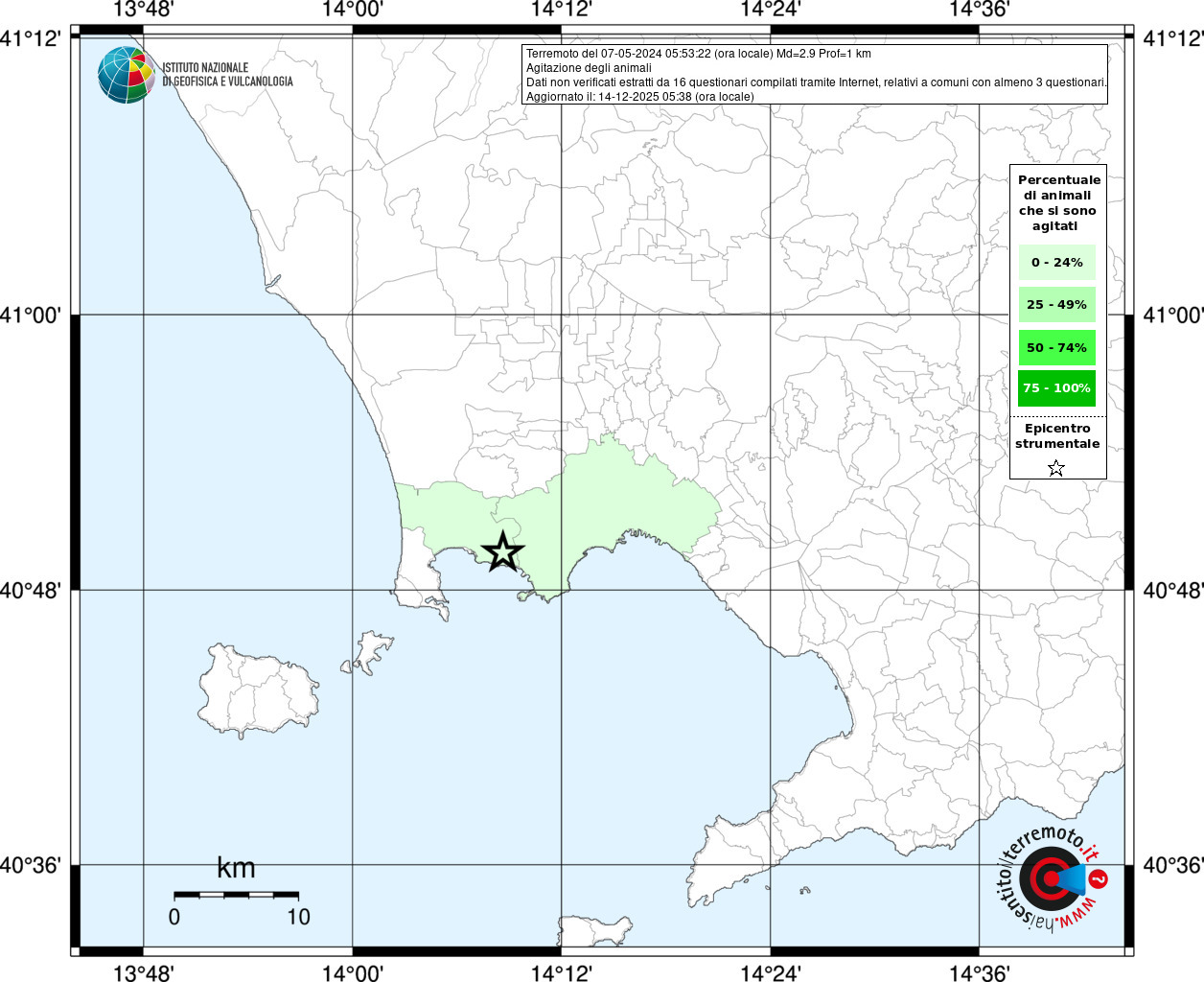
Task: Click the km scale bar
Action: coord(236,895)
